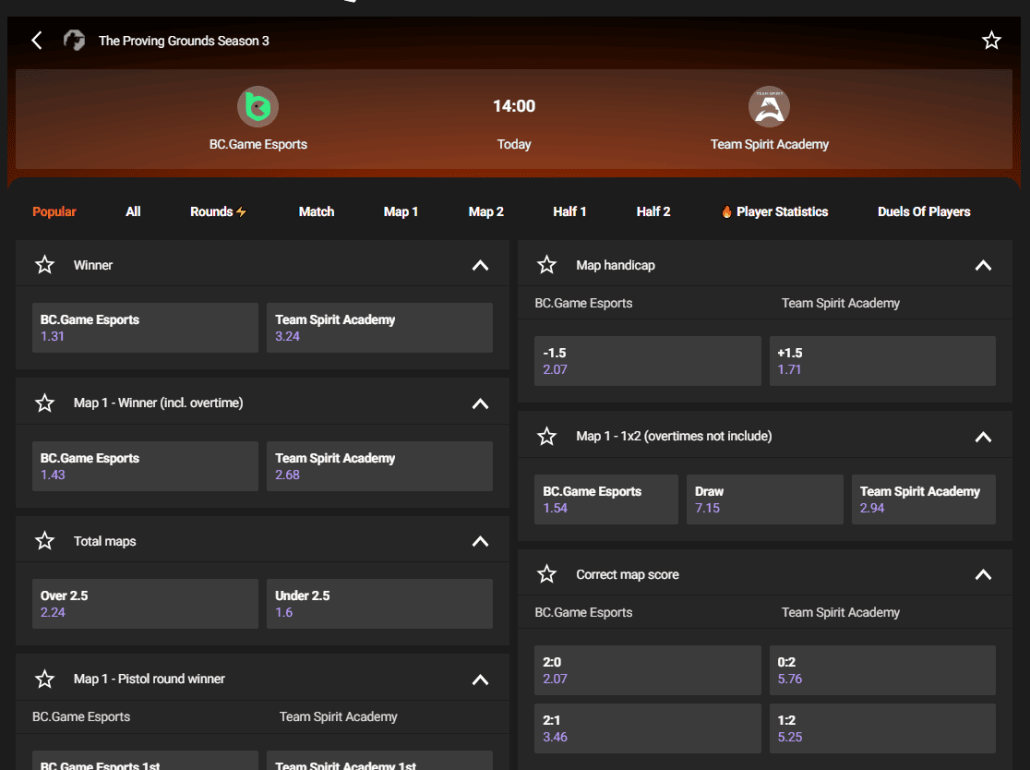The image size is (1030, 770).
Task: Click the Team Spirit Academy team logo
Action: (769, 106)
